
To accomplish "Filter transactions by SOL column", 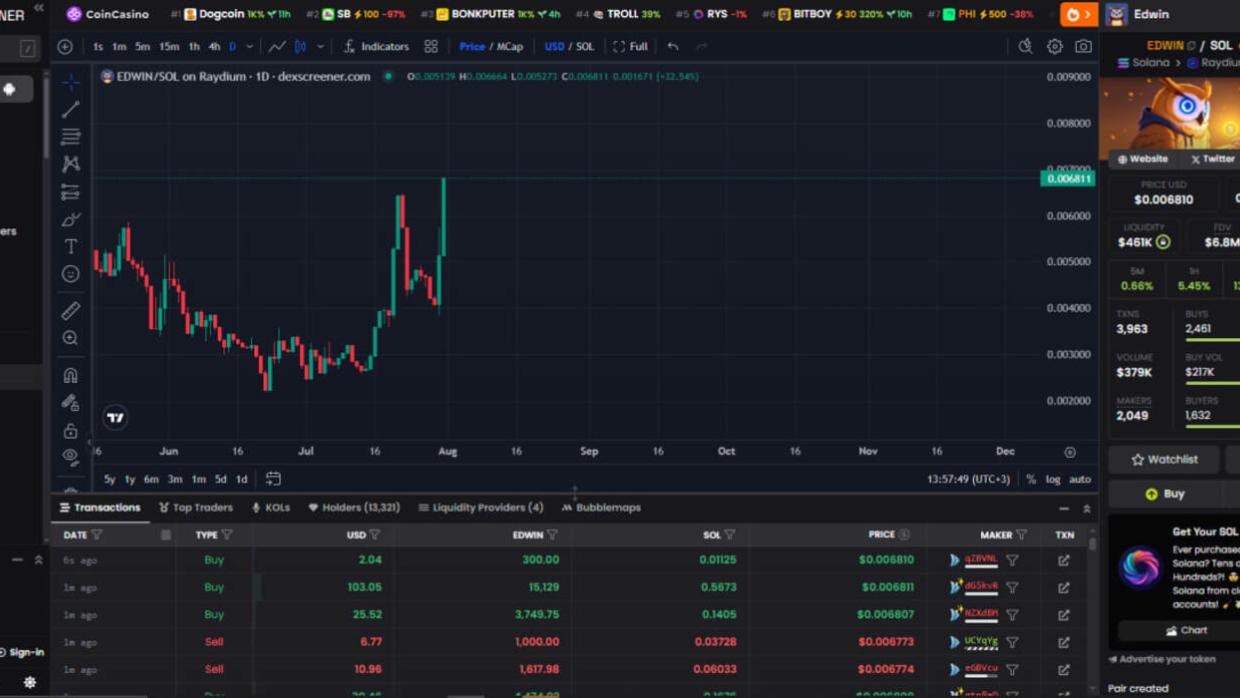I will [x=730, y=535].
